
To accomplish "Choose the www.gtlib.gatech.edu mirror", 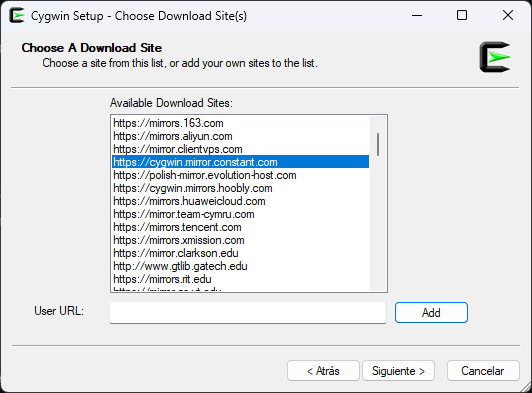I will 240,266.
